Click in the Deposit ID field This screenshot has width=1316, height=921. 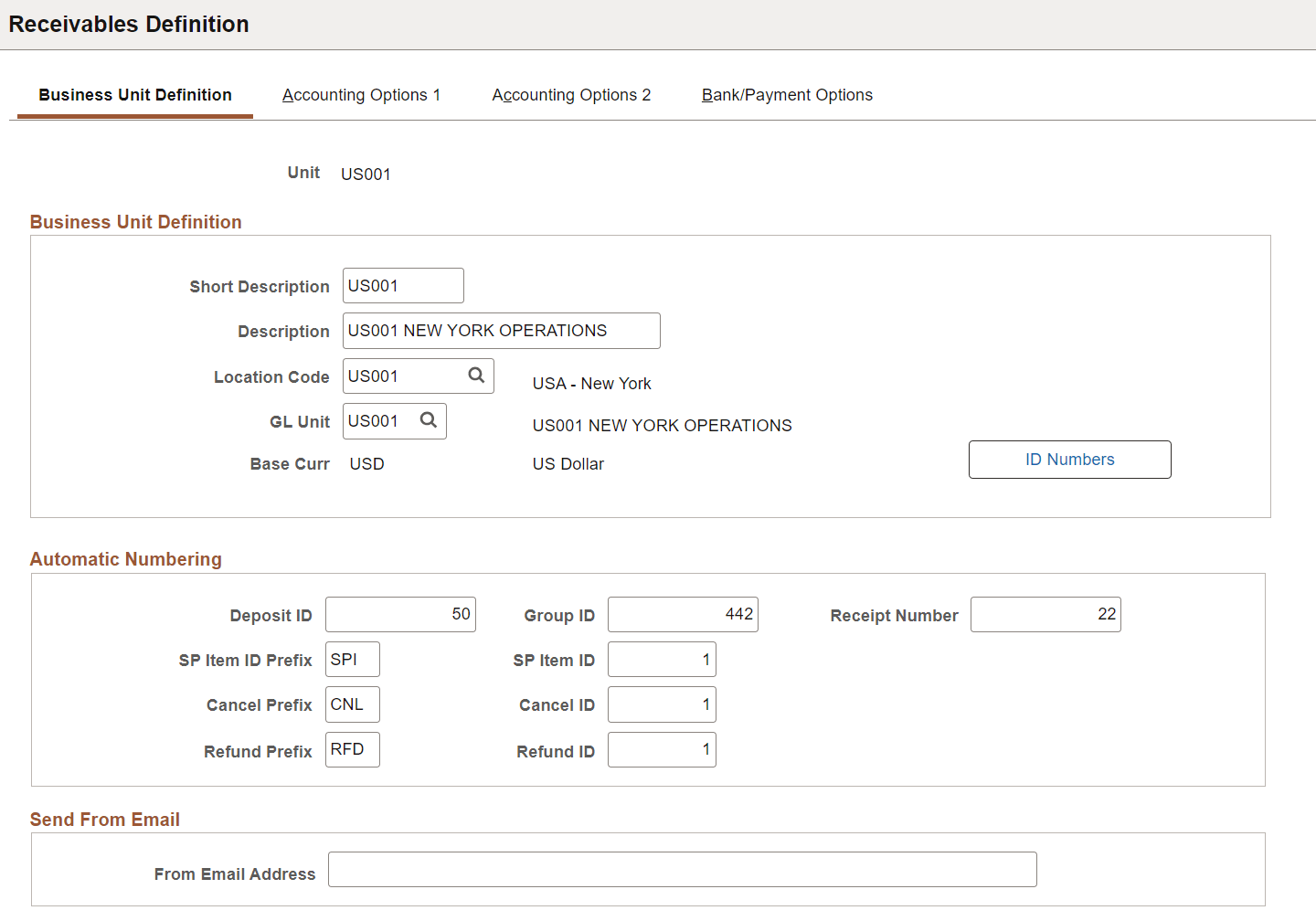399,614
